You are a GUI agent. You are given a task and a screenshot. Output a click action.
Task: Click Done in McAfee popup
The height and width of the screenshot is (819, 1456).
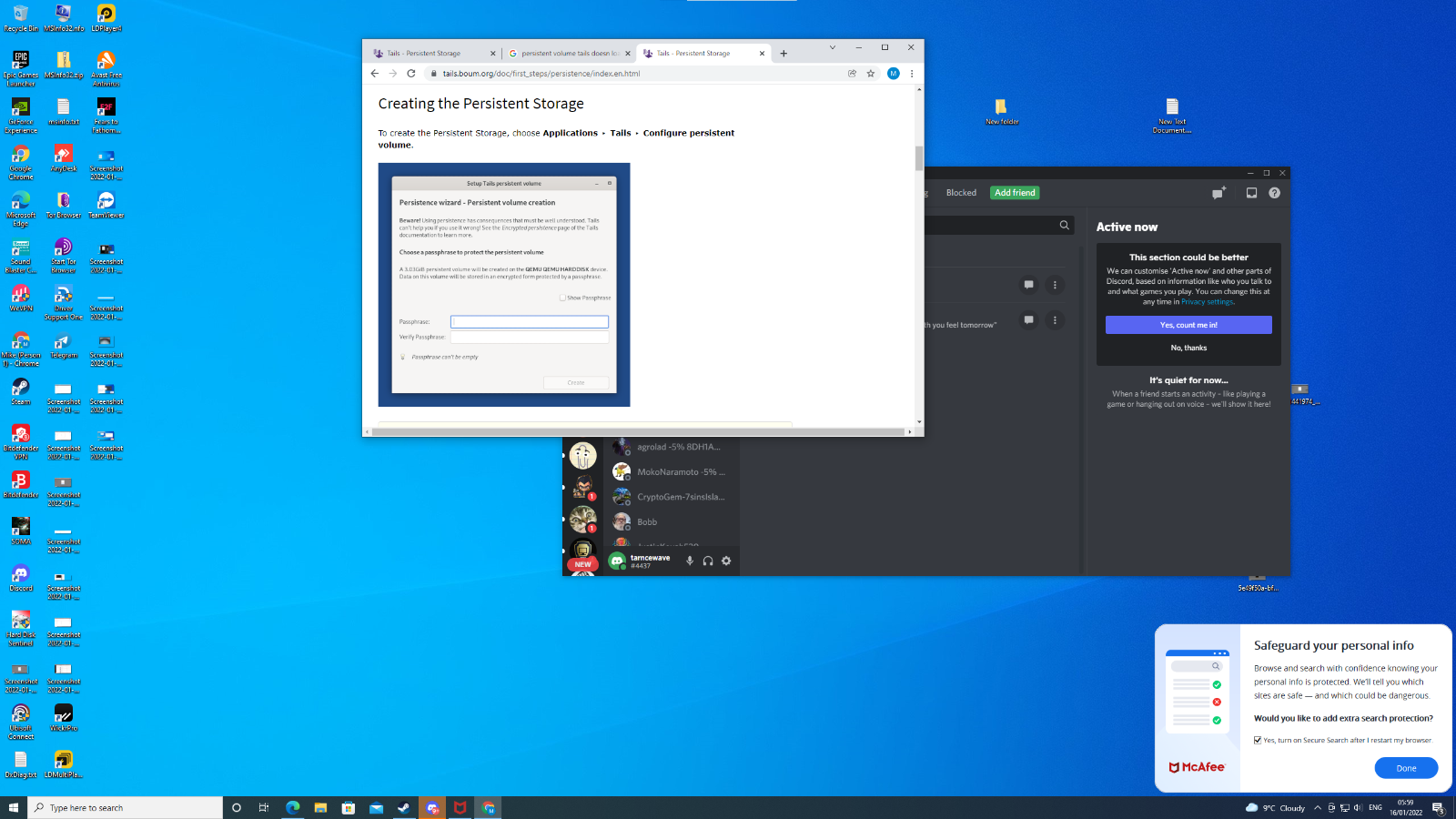[x=1406, y=768]
